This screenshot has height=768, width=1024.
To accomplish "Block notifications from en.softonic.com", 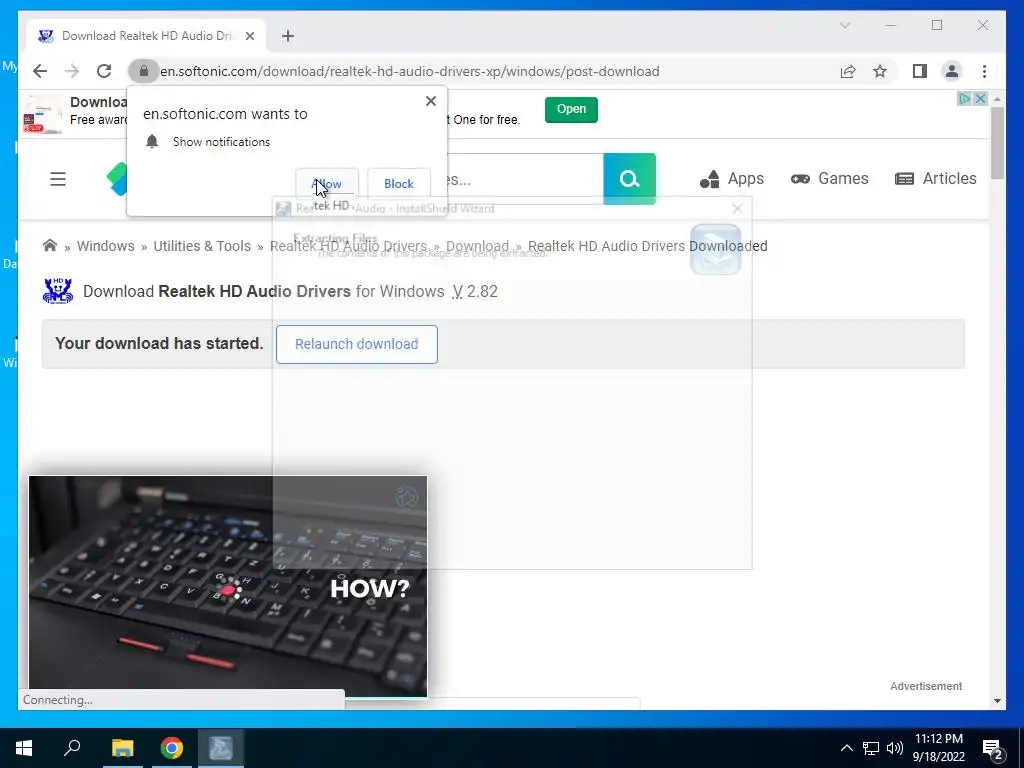I will 398,184.
